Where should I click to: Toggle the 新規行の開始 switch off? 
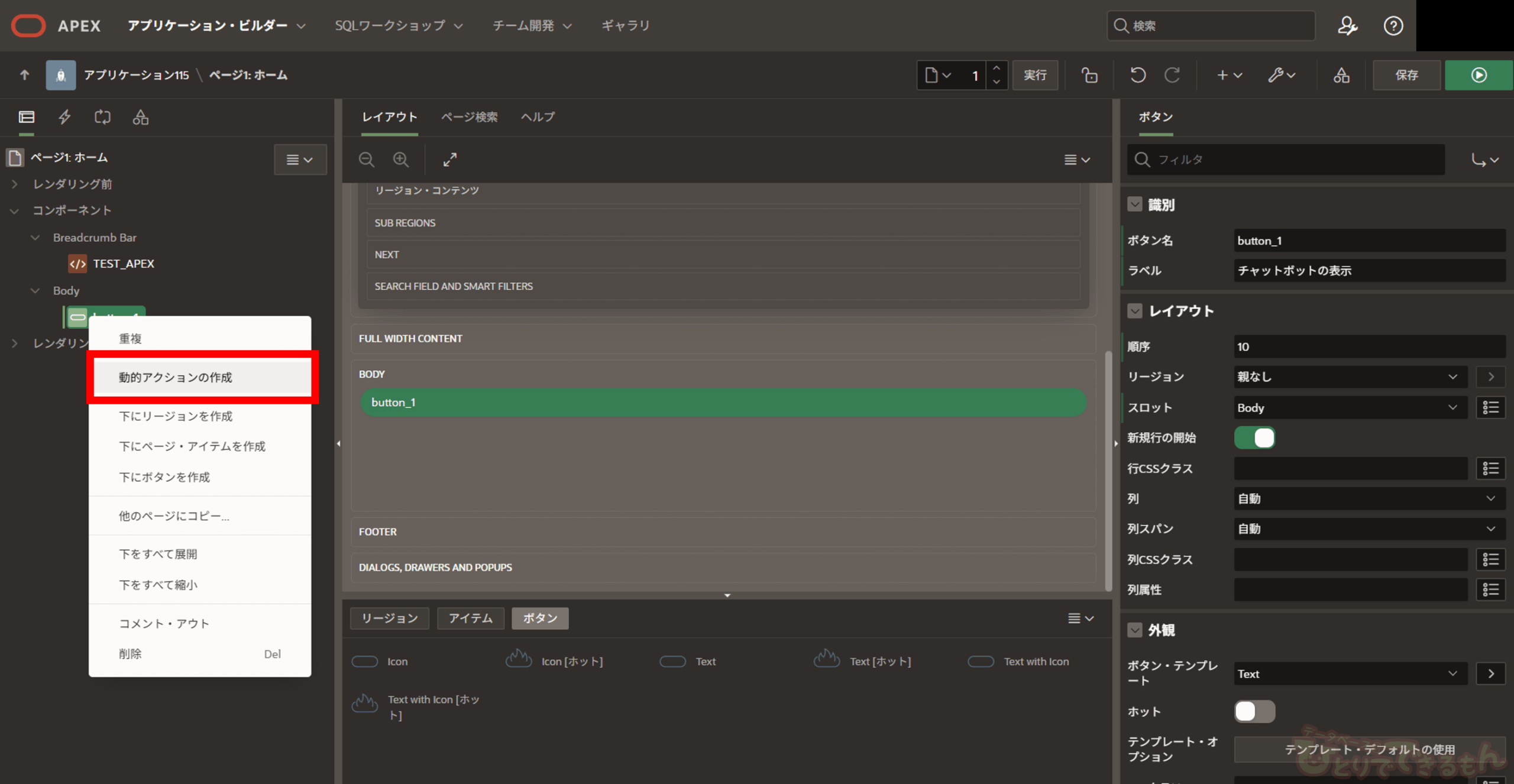[x=1254, y=438]
